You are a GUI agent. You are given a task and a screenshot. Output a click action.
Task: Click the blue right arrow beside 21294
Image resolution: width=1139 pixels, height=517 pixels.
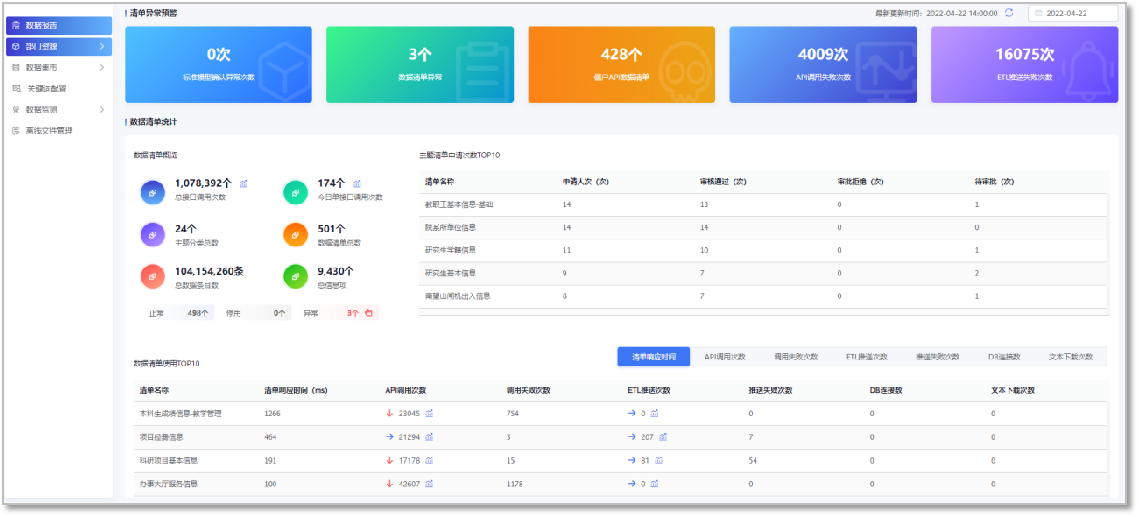coord(389,437)
